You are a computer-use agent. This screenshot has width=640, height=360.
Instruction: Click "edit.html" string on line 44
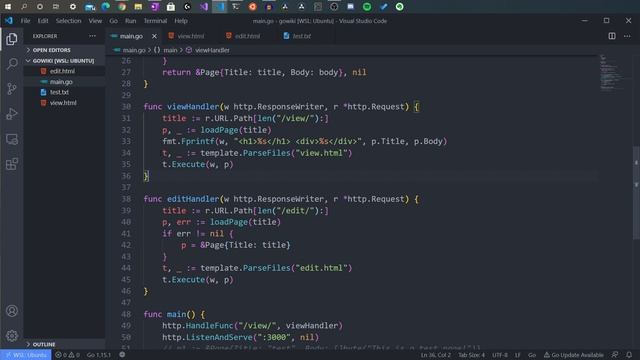pyautogui.click(x=321, y=268)
